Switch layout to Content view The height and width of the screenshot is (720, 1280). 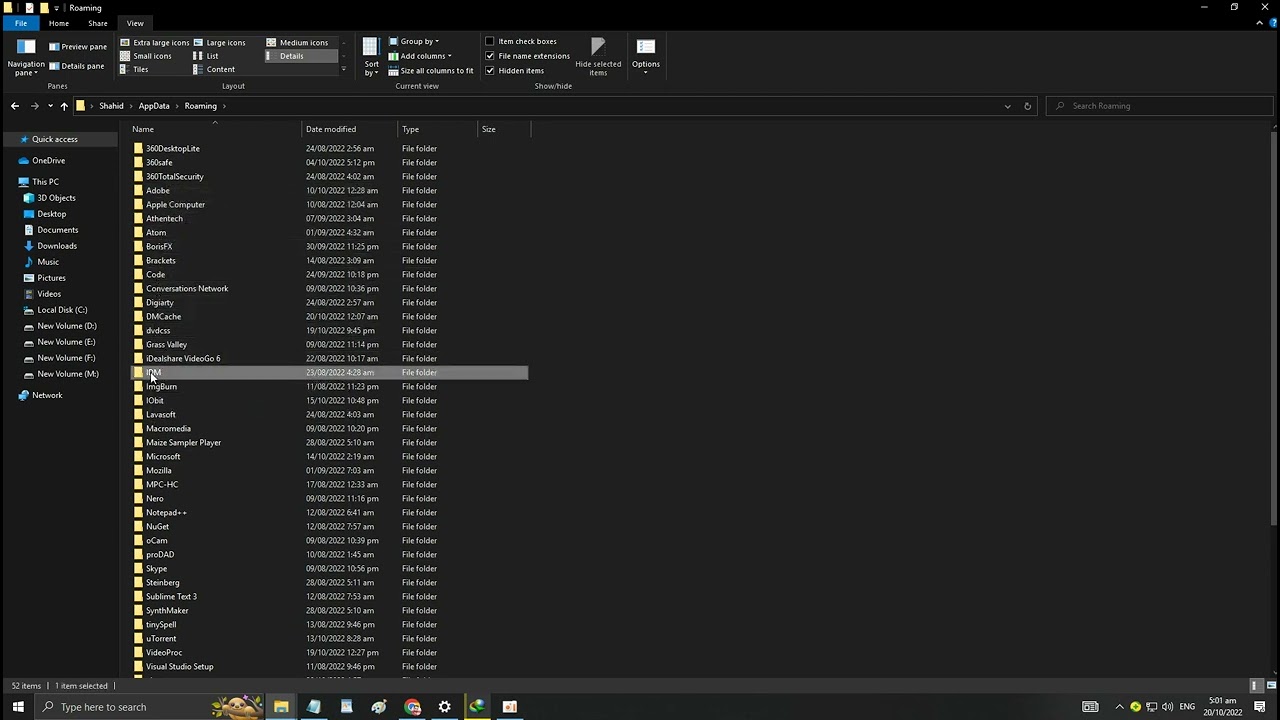click(215, 69)
